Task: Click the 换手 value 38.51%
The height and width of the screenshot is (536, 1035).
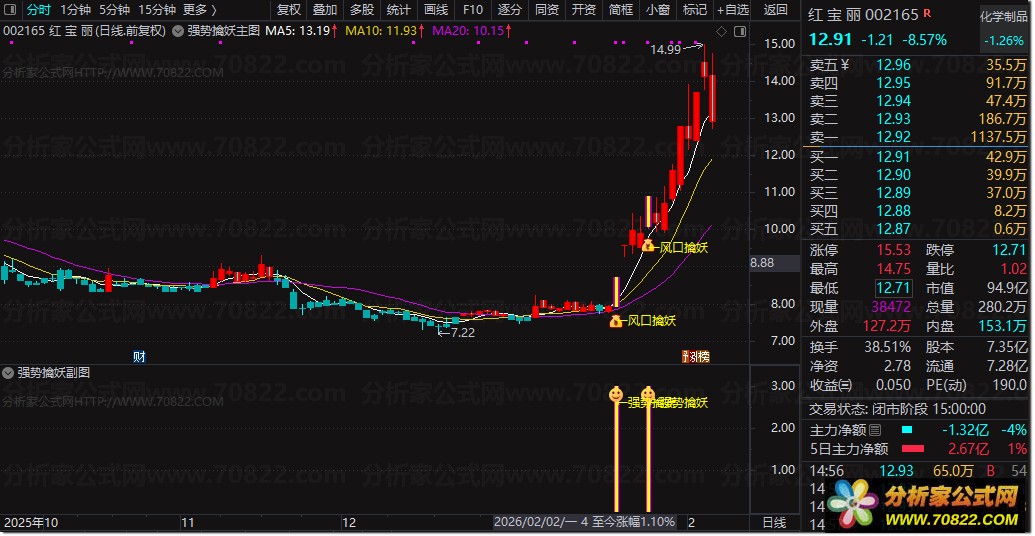Action: click(x=888, y=347)
